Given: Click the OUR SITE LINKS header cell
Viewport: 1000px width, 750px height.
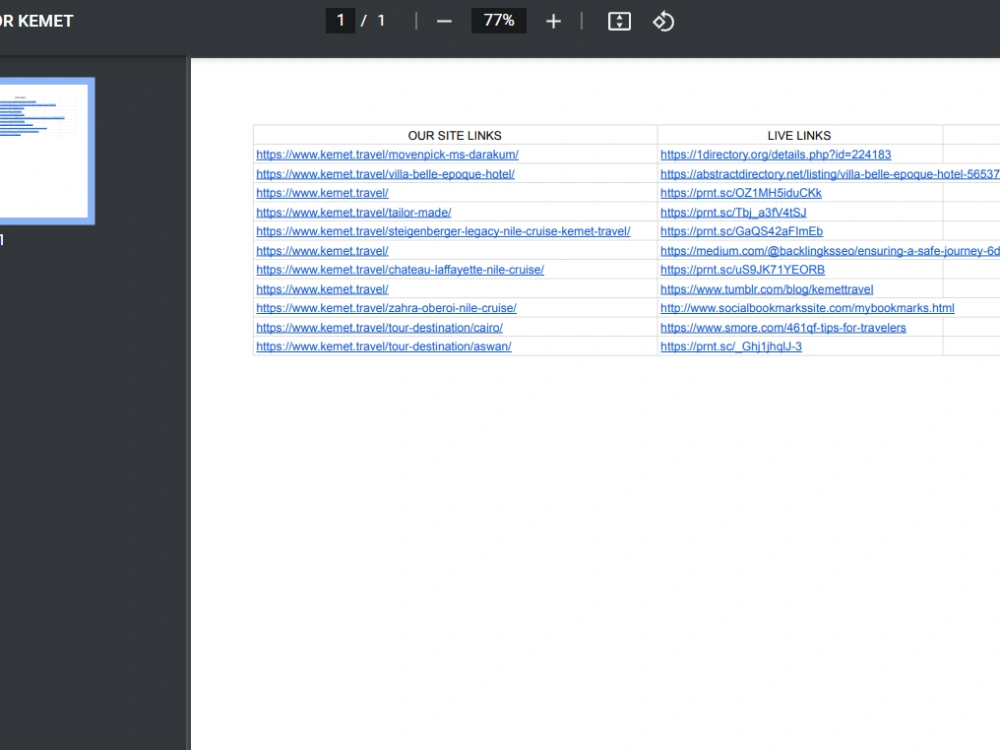Looking at the screenshot, I should [455, 135].
